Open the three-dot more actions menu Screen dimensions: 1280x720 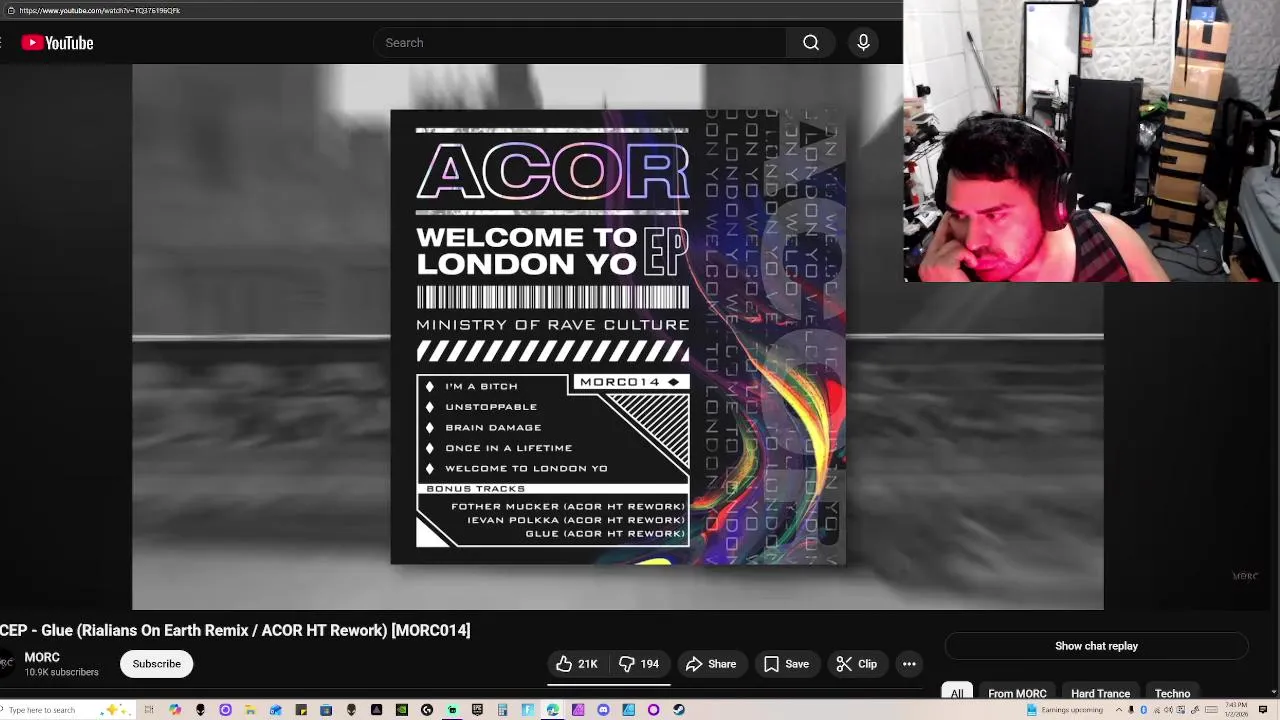tap(909, 664)
